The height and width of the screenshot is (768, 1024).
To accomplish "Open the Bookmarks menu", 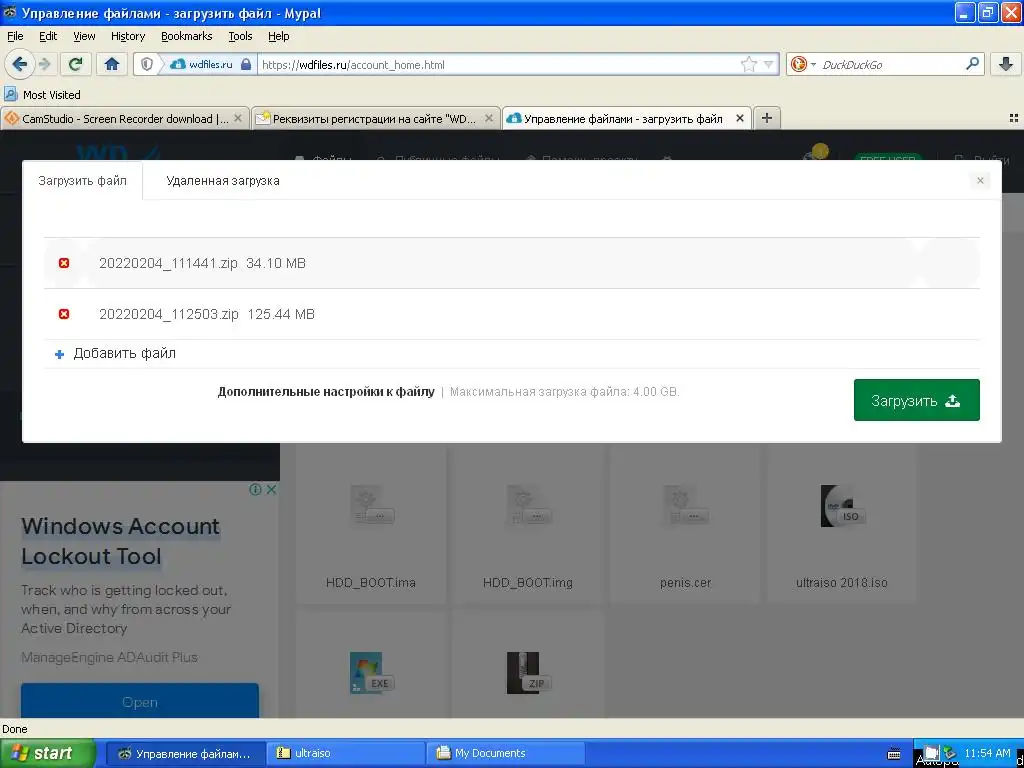I will click(186, 36).
